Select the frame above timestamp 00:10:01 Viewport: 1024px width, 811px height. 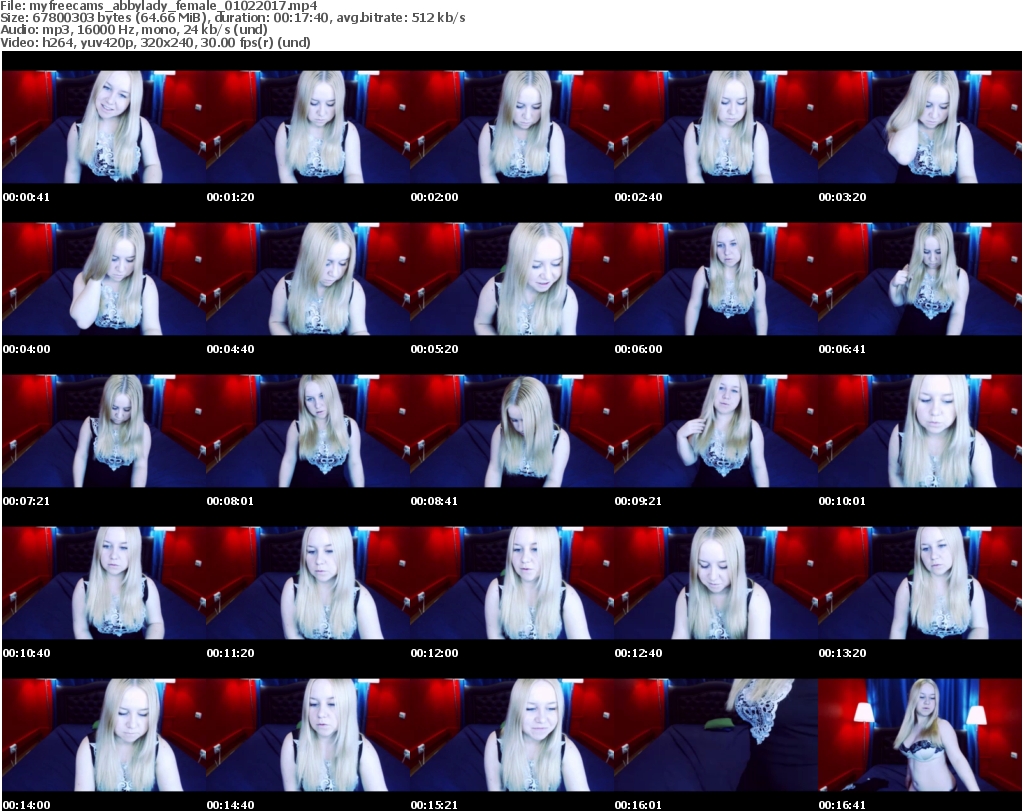[x=920, y=431]
